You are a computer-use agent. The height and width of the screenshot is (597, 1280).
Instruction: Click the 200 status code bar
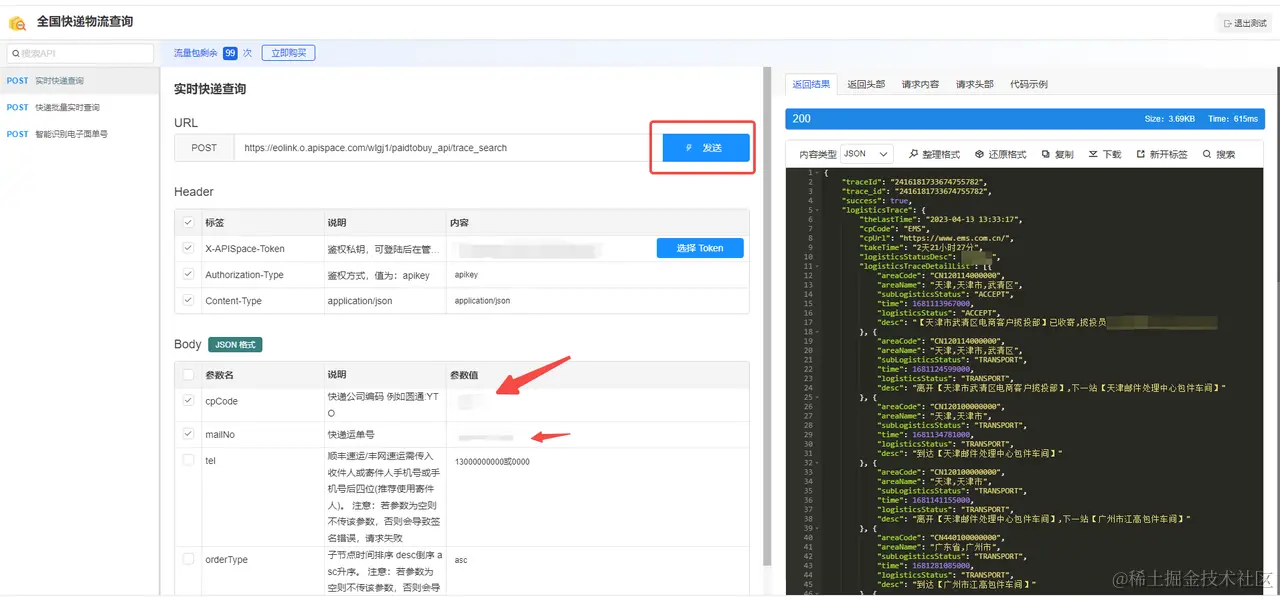[1025, 118]
